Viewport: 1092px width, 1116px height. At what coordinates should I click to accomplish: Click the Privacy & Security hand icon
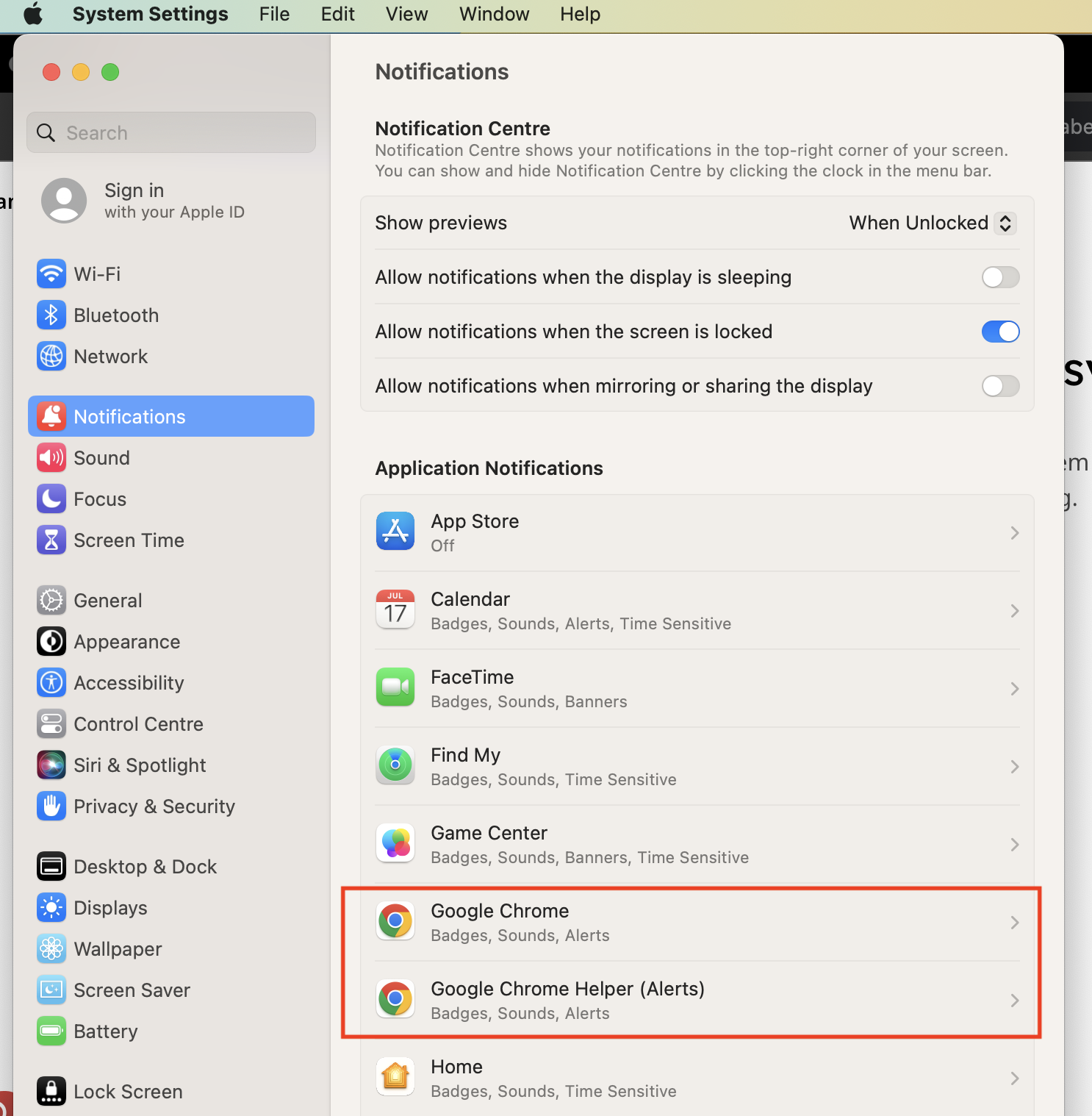point(51,806)
